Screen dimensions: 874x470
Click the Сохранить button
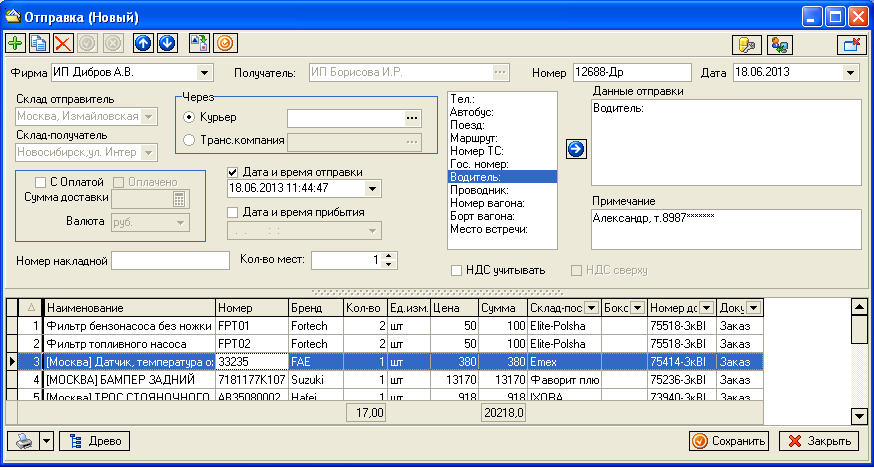[x=729, y=441]
